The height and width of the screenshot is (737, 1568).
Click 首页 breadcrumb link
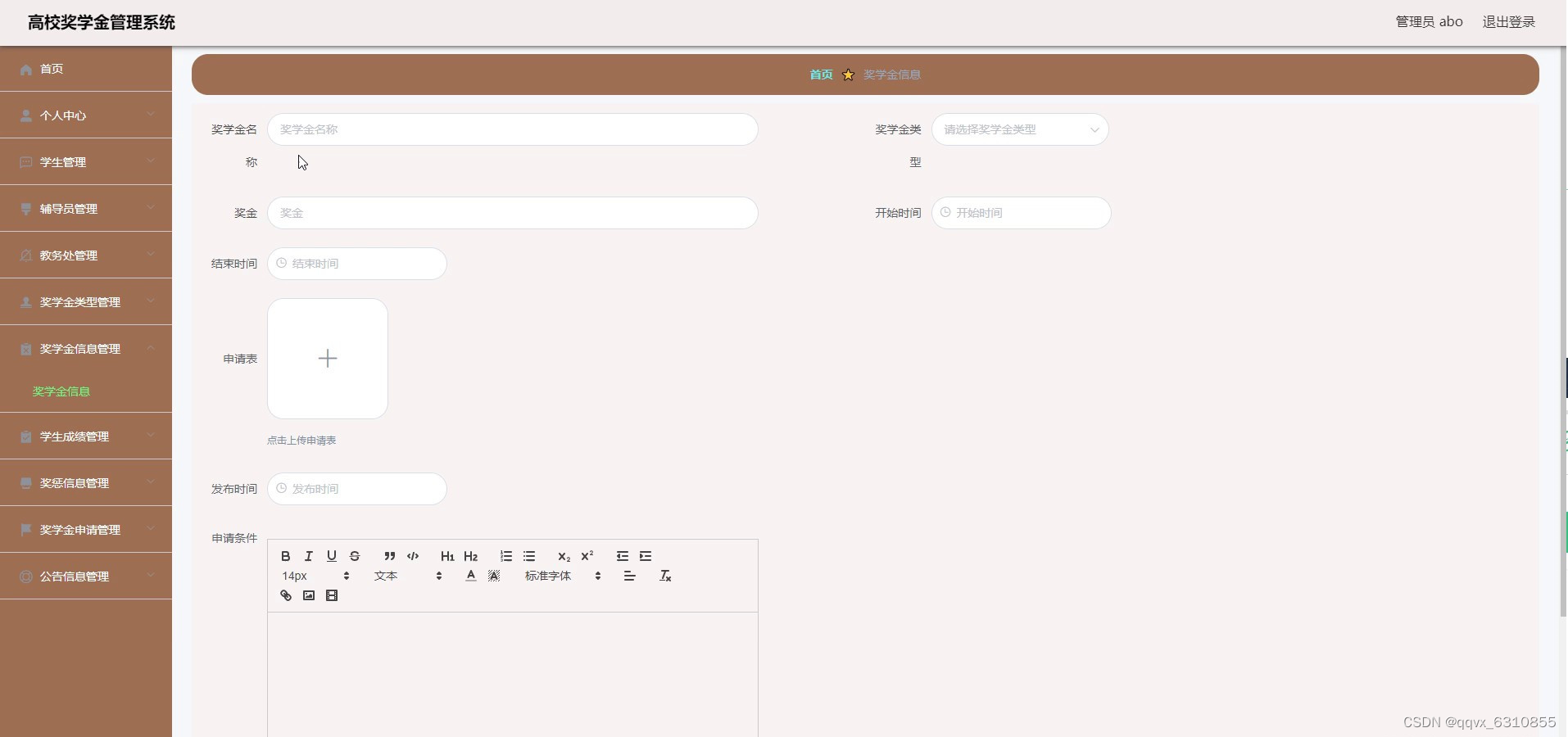tap(821, 75)
